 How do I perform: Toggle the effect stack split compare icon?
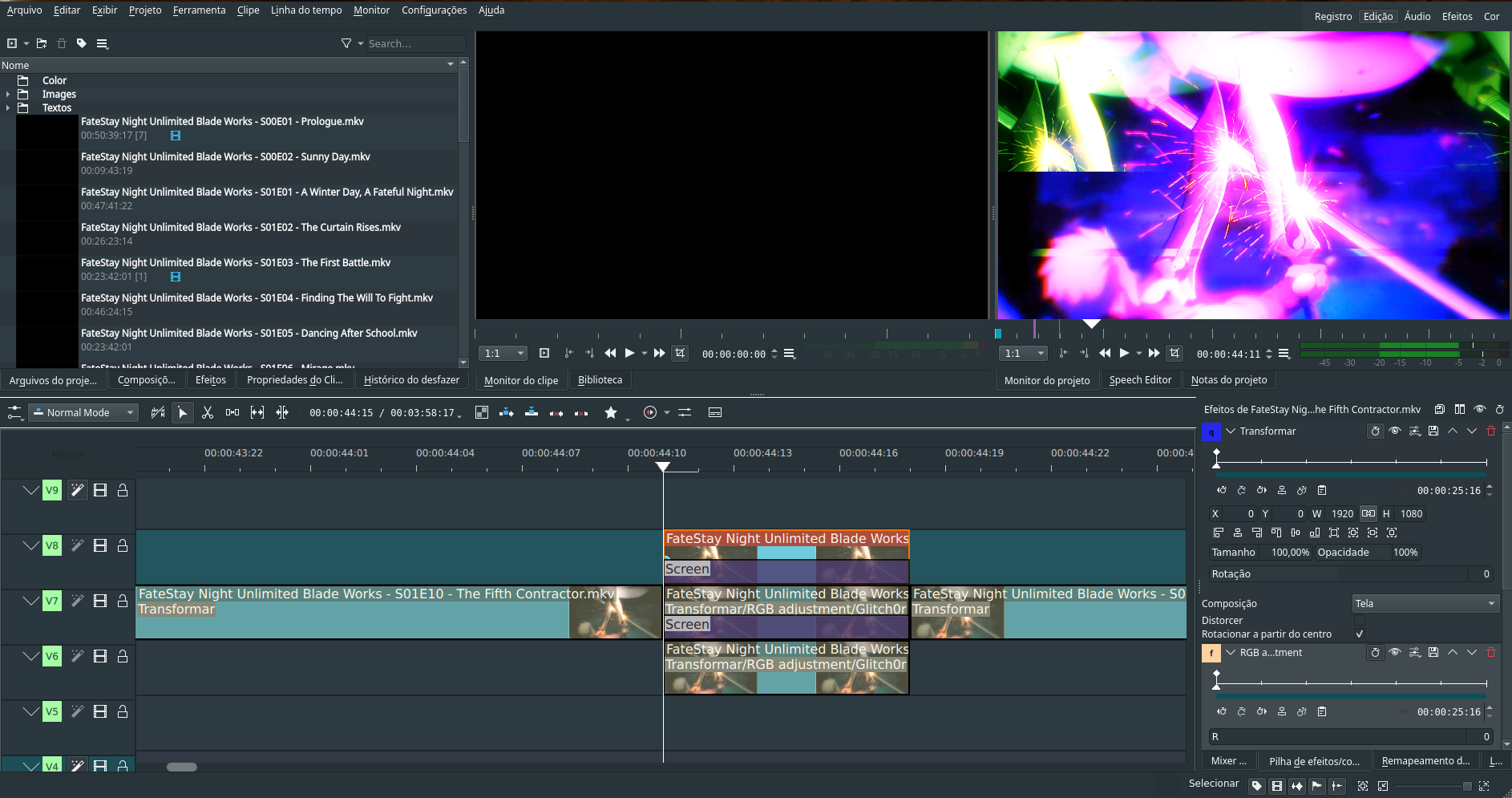[x=1460, y=409]
